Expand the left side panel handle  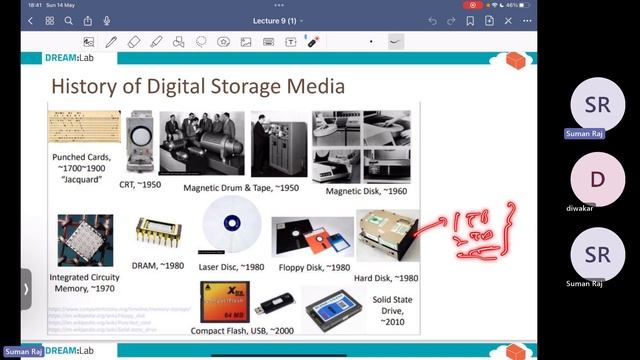26,289
